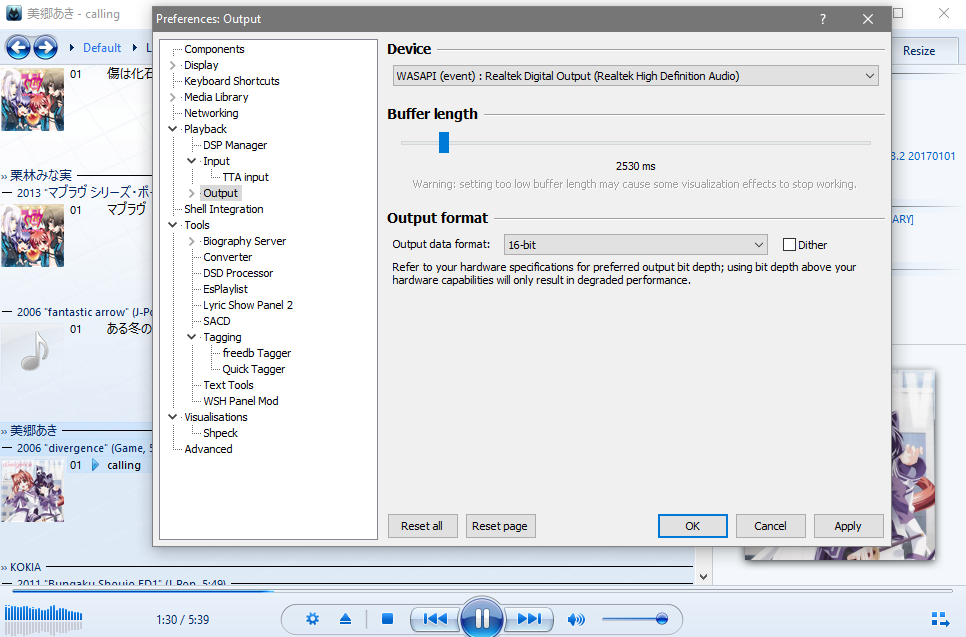This screenshot has height=637, width=966.
Task: Open the Output data format dropdown
Action: (635, 245)
